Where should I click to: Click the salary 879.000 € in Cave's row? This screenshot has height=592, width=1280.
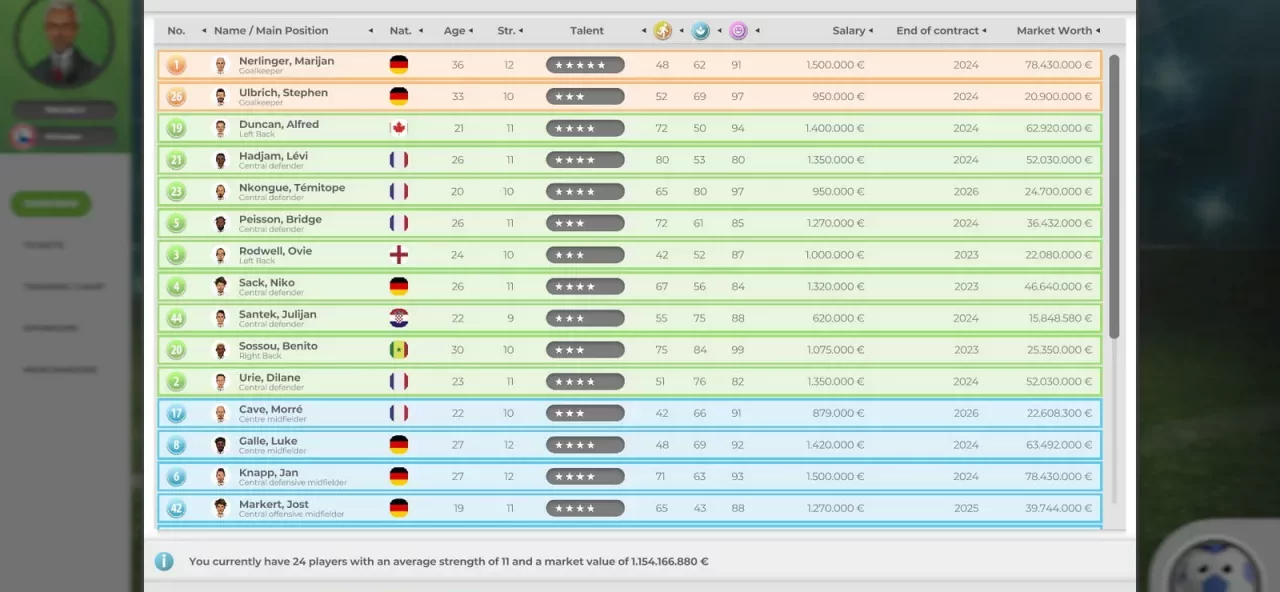point(839,413)
